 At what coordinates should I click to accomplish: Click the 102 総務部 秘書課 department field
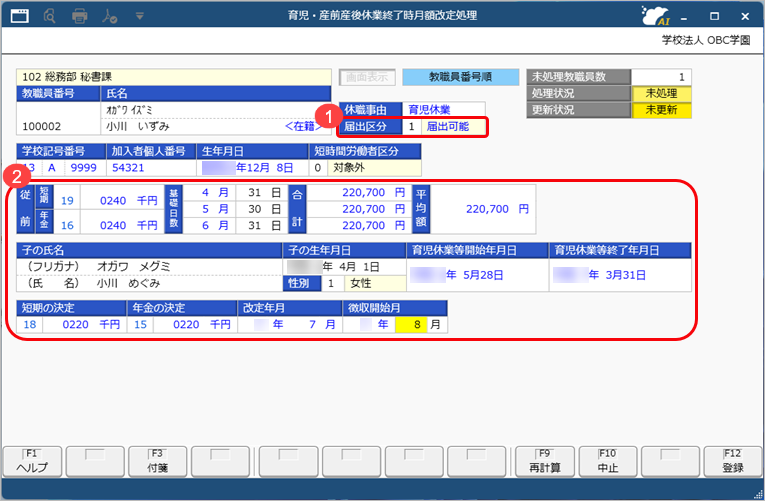click(174, 77)
